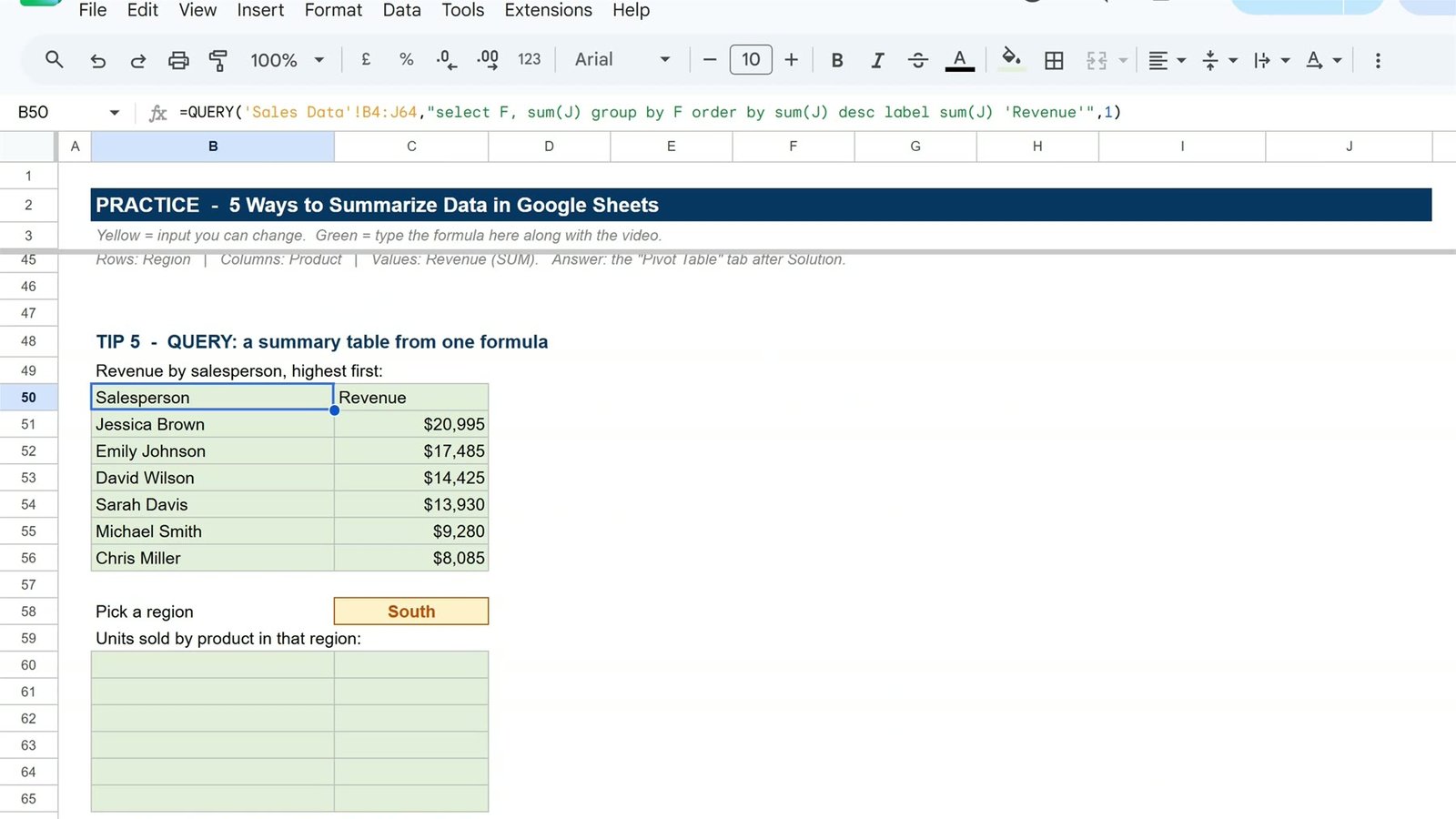Image resolution: width=1456 pixels, height=819 pixels.
Task: Increase font size with plus button
Action: pos(791,59)
